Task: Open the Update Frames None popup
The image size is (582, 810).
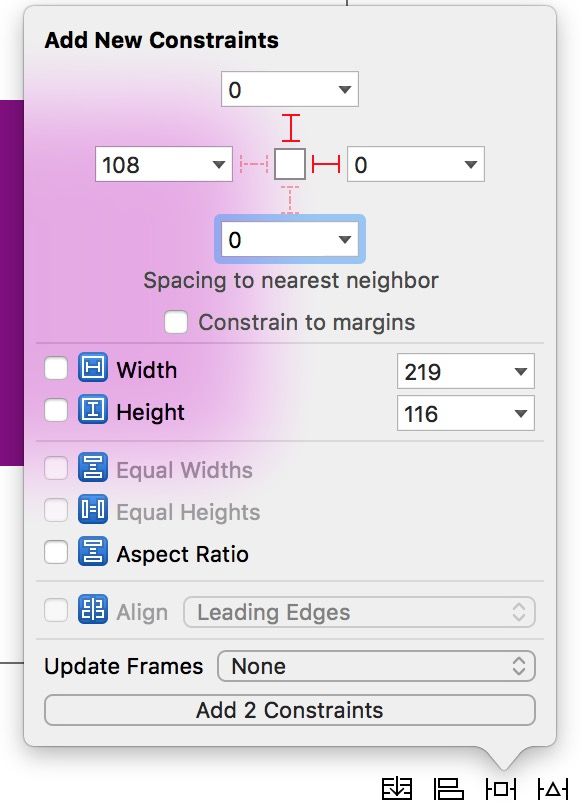Action: coord(376,666)
